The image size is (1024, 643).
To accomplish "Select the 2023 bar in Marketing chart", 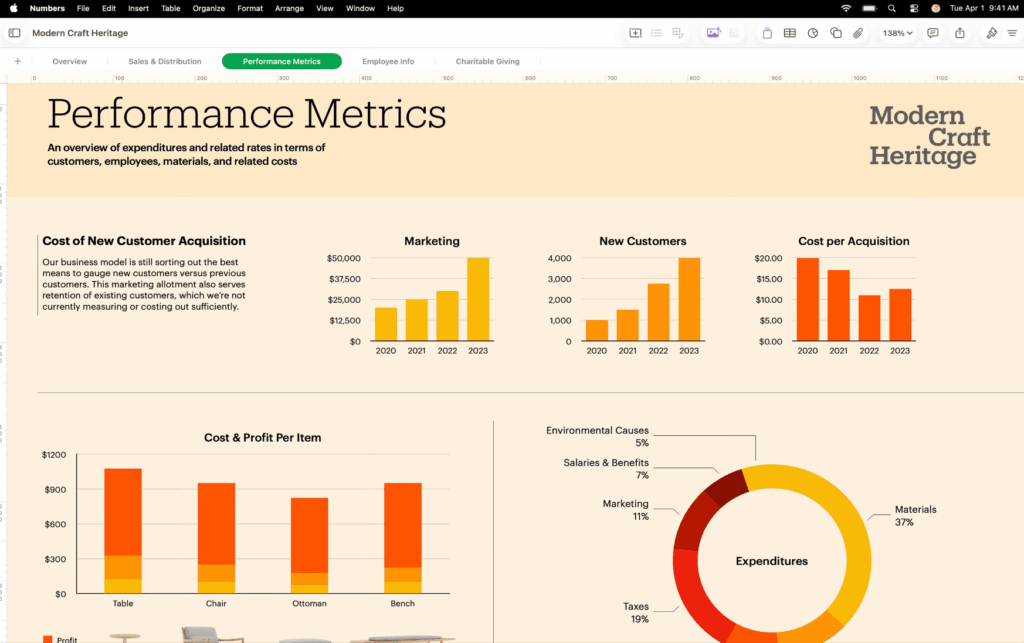I will pyautogui.click(x=478, y=299).
